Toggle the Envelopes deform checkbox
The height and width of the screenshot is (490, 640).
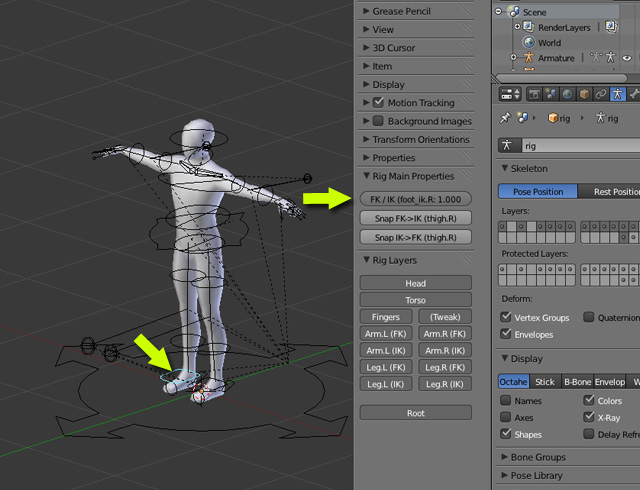click(506, 334)
